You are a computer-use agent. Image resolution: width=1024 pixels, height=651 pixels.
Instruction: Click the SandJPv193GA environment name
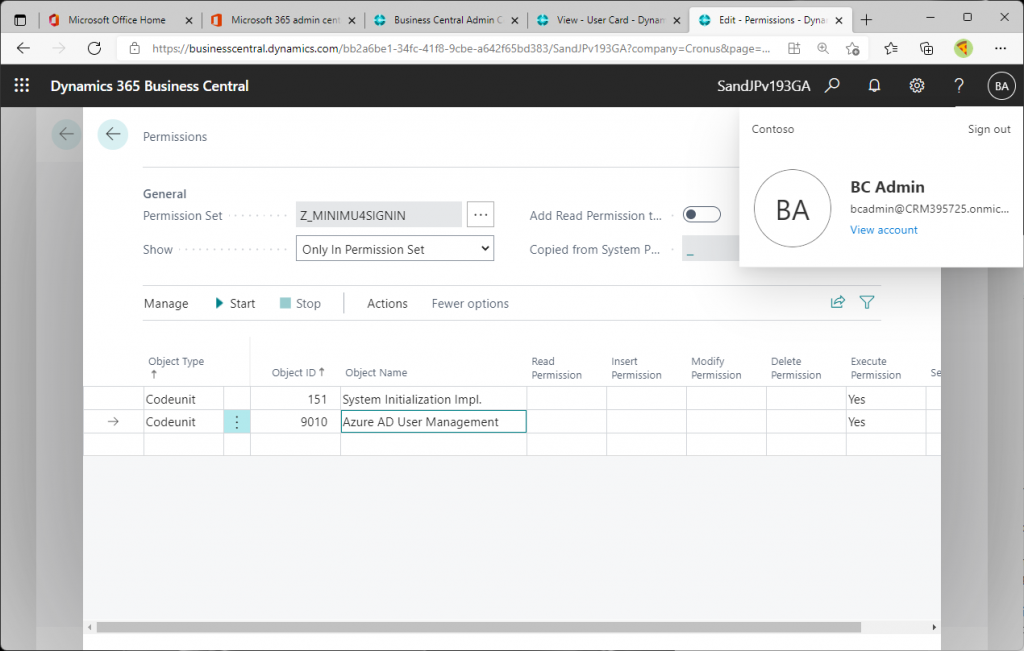tap(763, 86)
